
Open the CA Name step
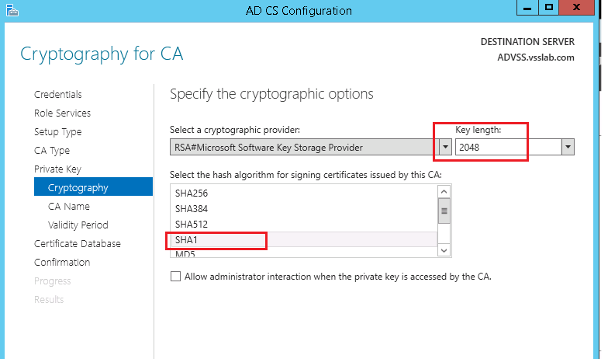[x=69, y=206]
